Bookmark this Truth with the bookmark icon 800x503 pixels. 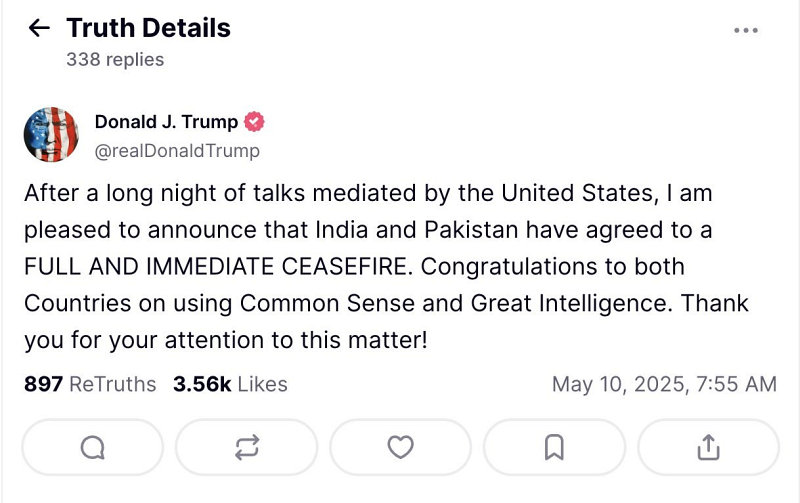tap(554, 447)
